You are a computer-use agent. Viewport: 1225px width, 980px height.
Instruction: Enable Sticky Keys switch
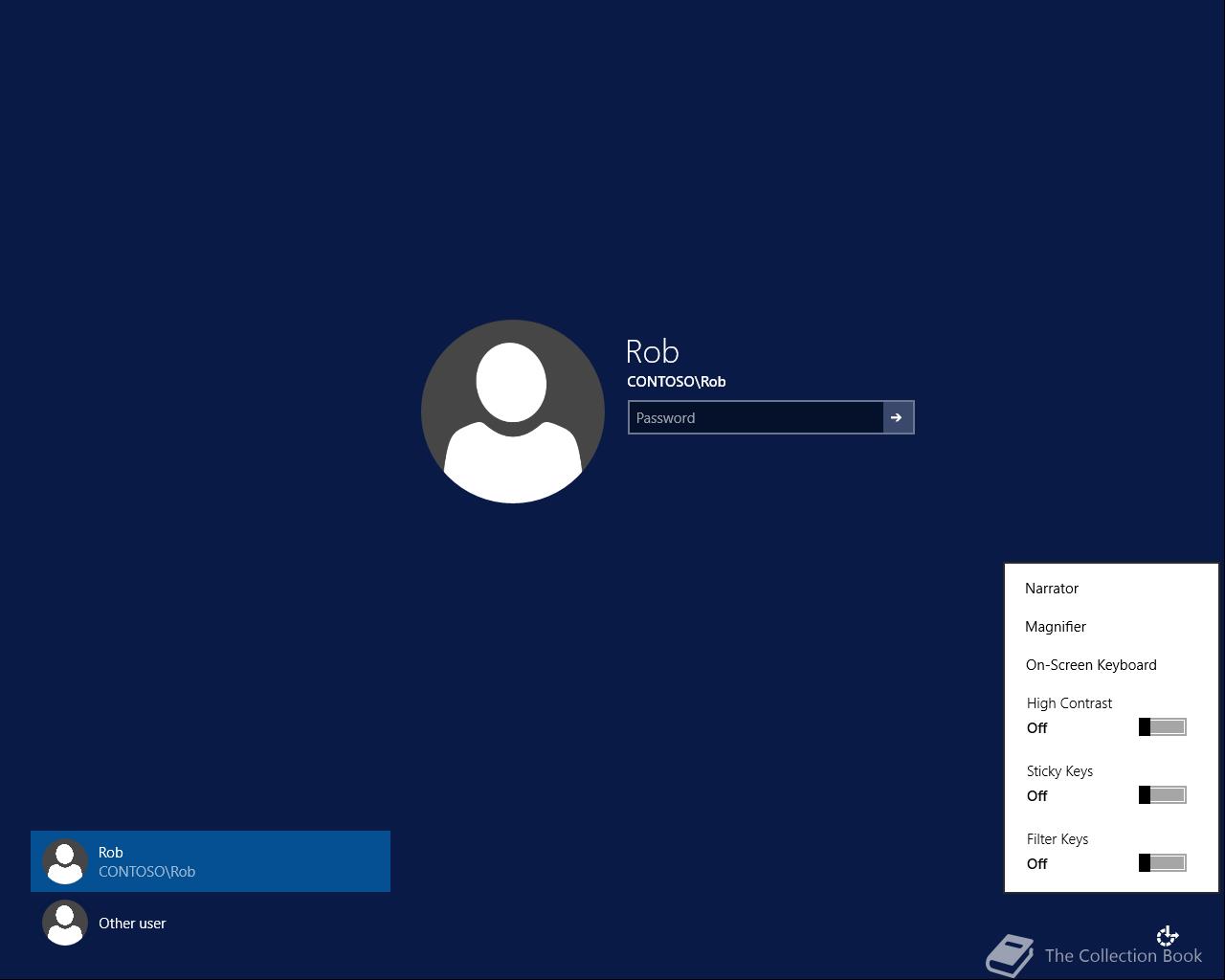click(x=1163, y=795)
